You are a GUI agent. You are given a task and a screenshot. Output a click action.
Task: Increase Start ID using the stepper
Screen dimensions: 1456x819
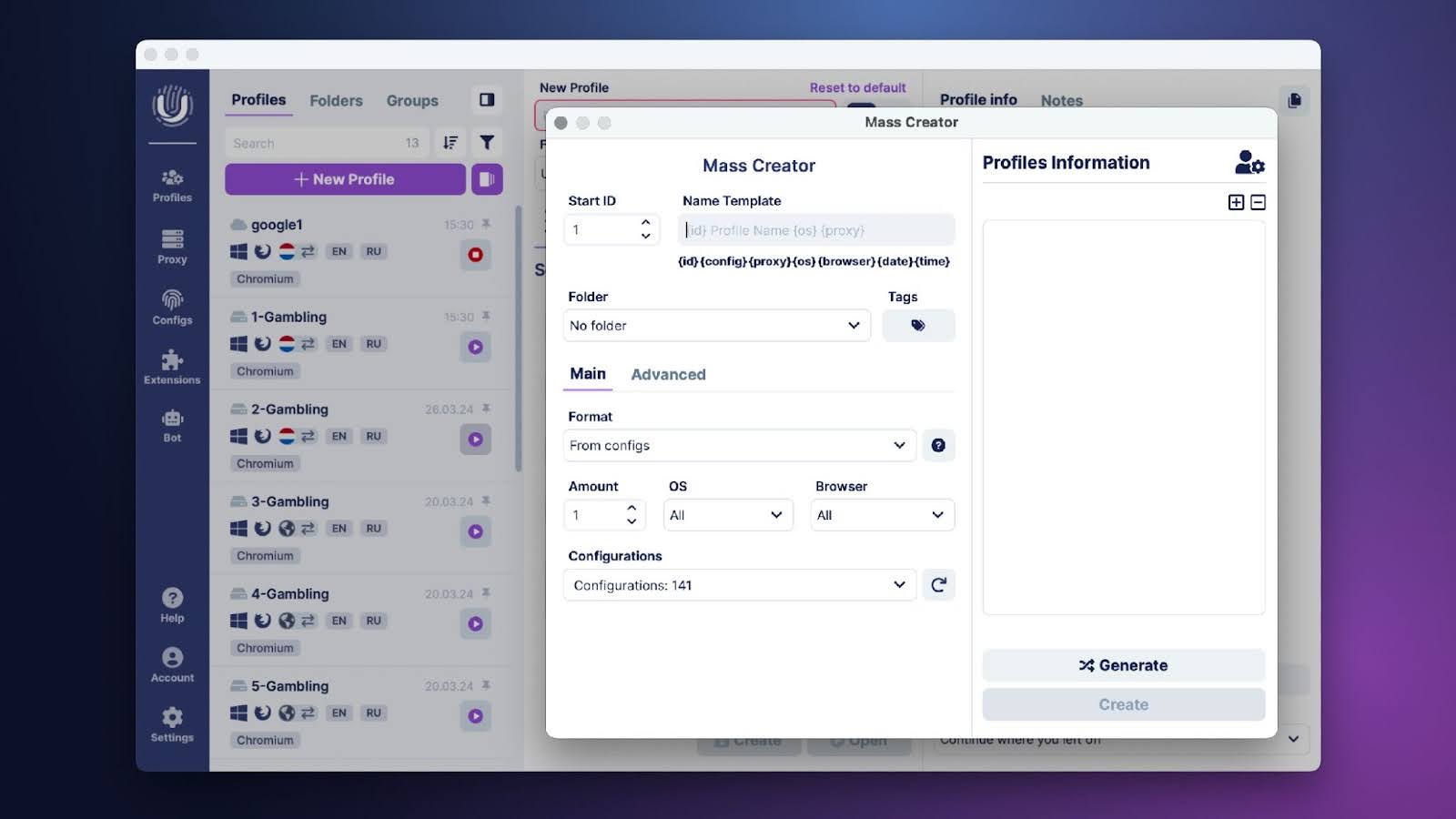point(645,224)
